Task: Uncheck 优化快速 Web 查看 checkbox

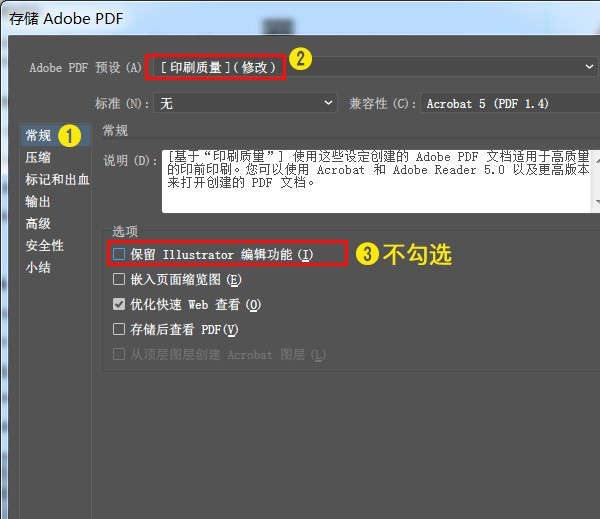Action: pos(119,304)
